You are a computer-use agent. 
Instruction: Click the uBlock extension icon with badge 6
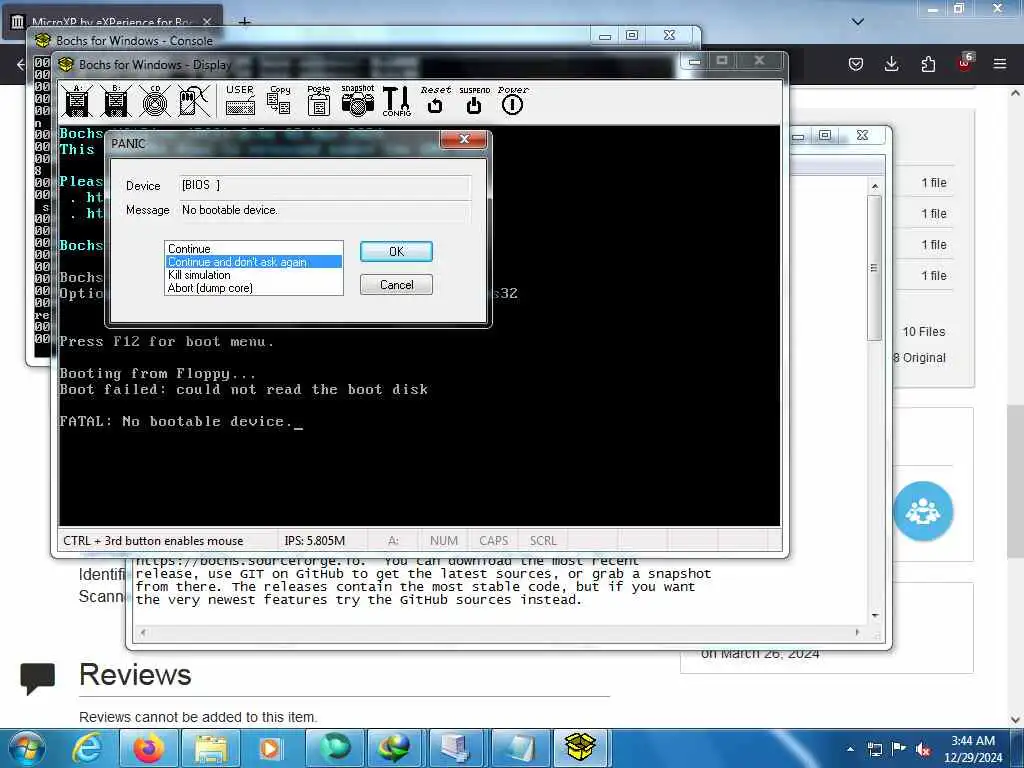pos(964,63)
